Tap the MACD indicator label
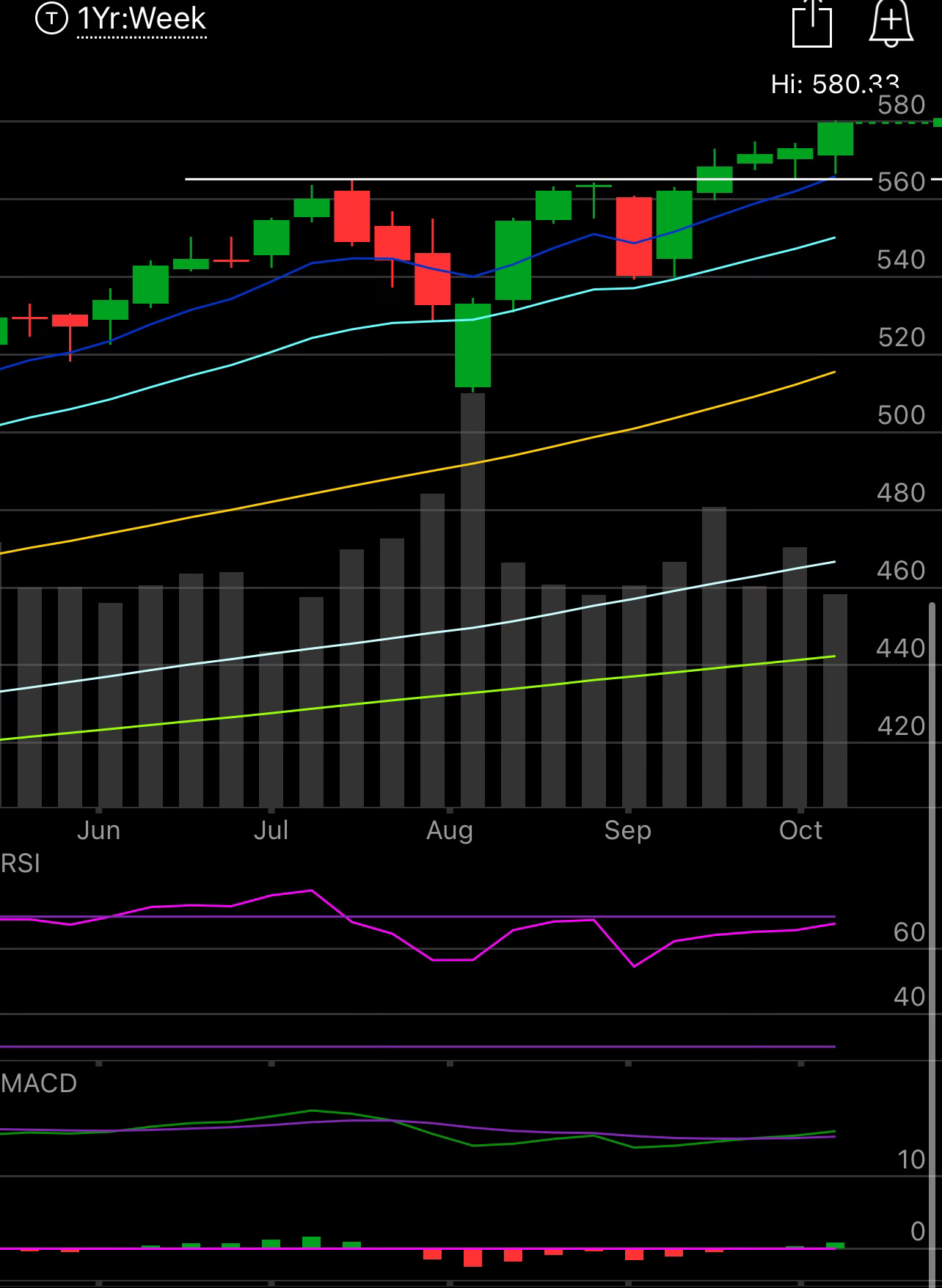This screenshot has height=1288, width=942. click(x=39, y=1083)
